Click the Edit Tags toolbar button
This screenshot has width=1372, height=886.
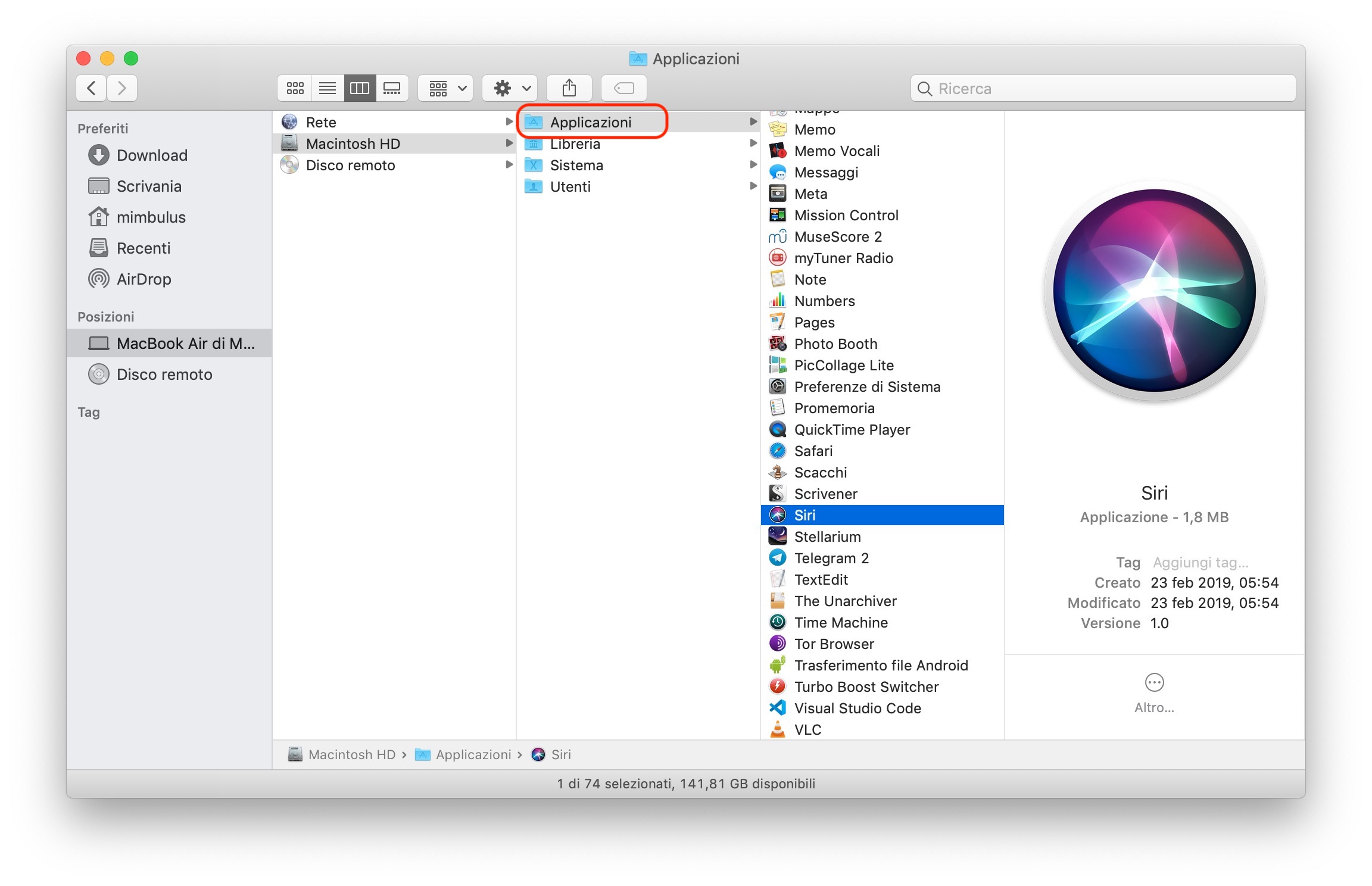click(623, 89)
